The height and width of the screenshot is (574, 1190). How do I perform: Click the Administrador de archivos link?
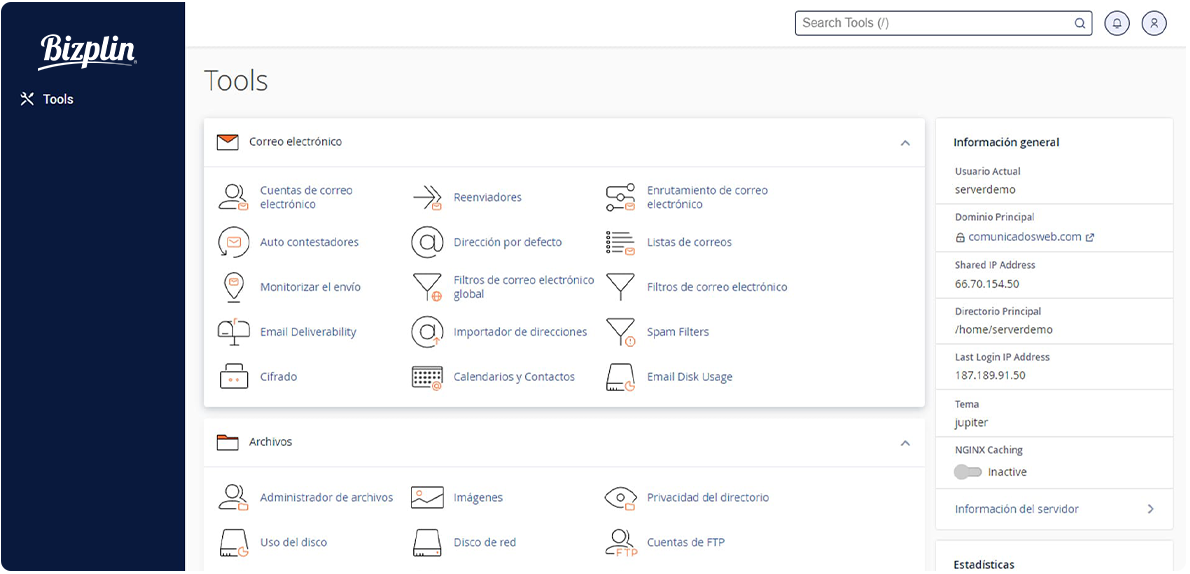pyautogui.click(x=326, y=497)
